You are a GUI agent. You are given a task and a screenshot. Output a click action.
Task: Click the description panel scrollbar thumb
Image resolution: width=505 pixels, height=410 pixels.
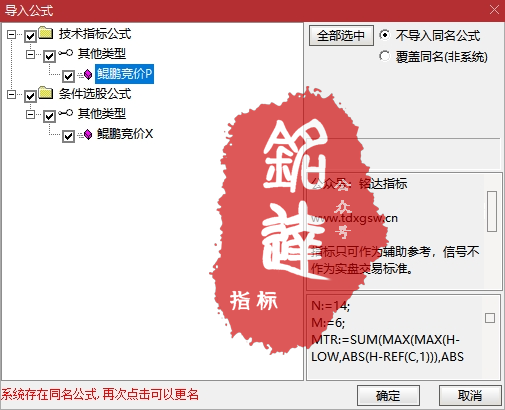[x=492, y=211]
